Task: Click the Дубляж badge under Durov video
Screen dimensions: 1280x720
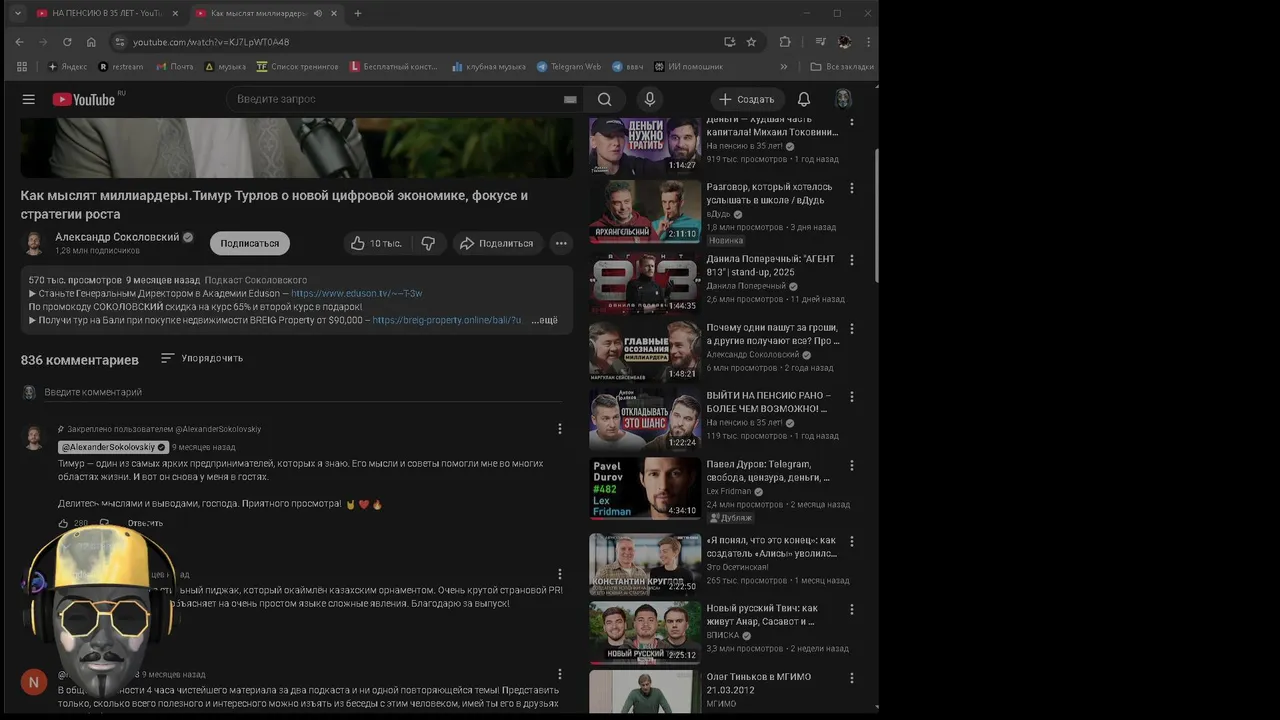Action: click(730, 518)
